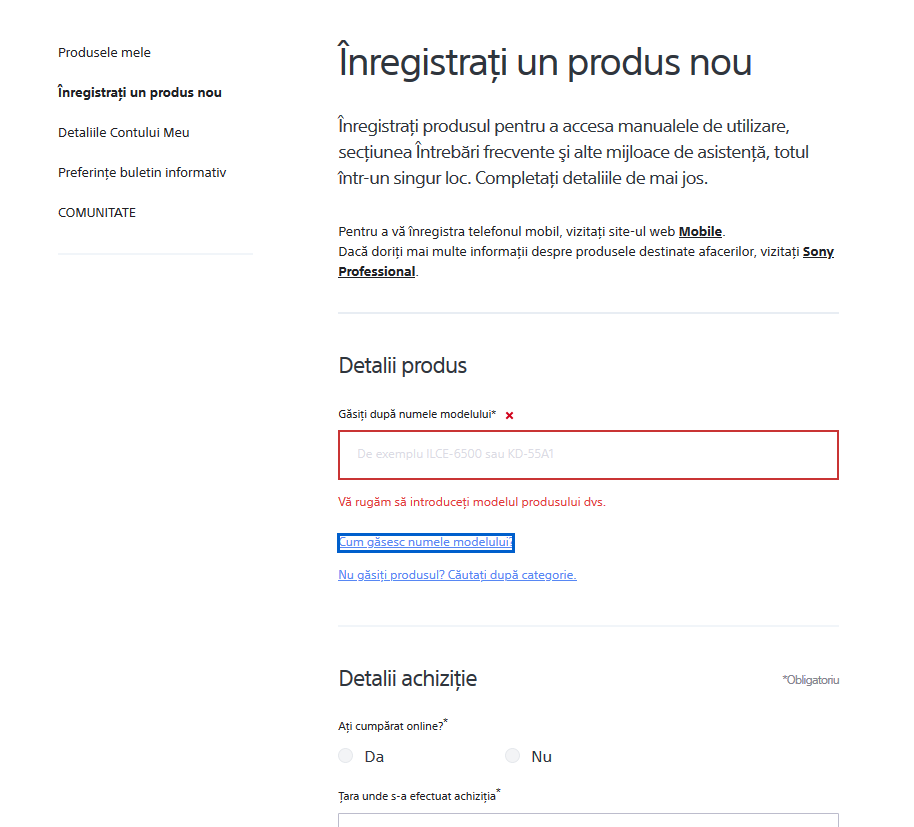914x827 pixels.
Task: Select the "Nu" radio button
Action: coord(513,756)
